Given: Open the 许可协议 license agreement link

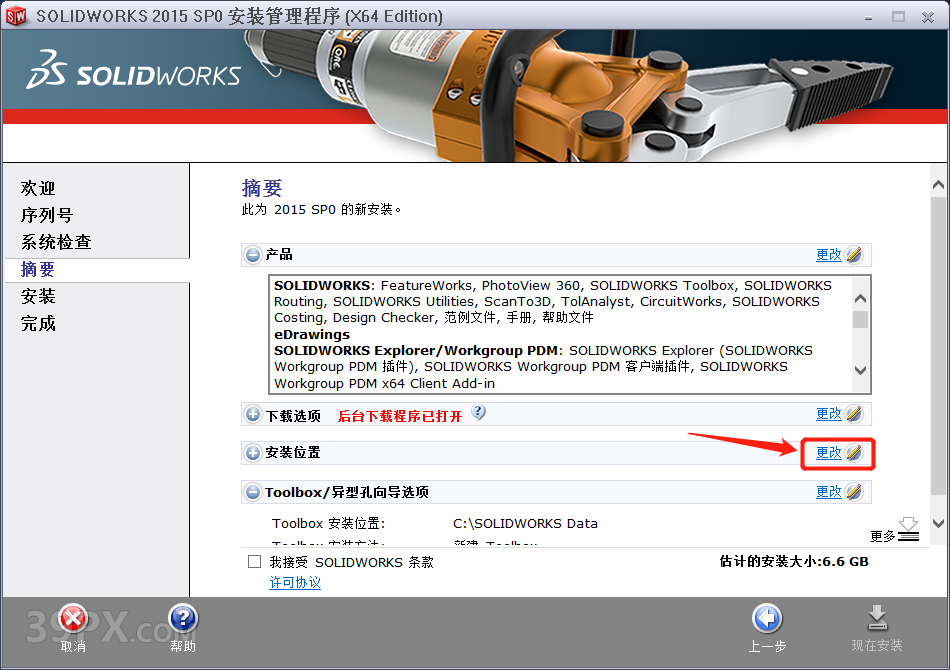Looking at the screenshot, I should point(294,582).
